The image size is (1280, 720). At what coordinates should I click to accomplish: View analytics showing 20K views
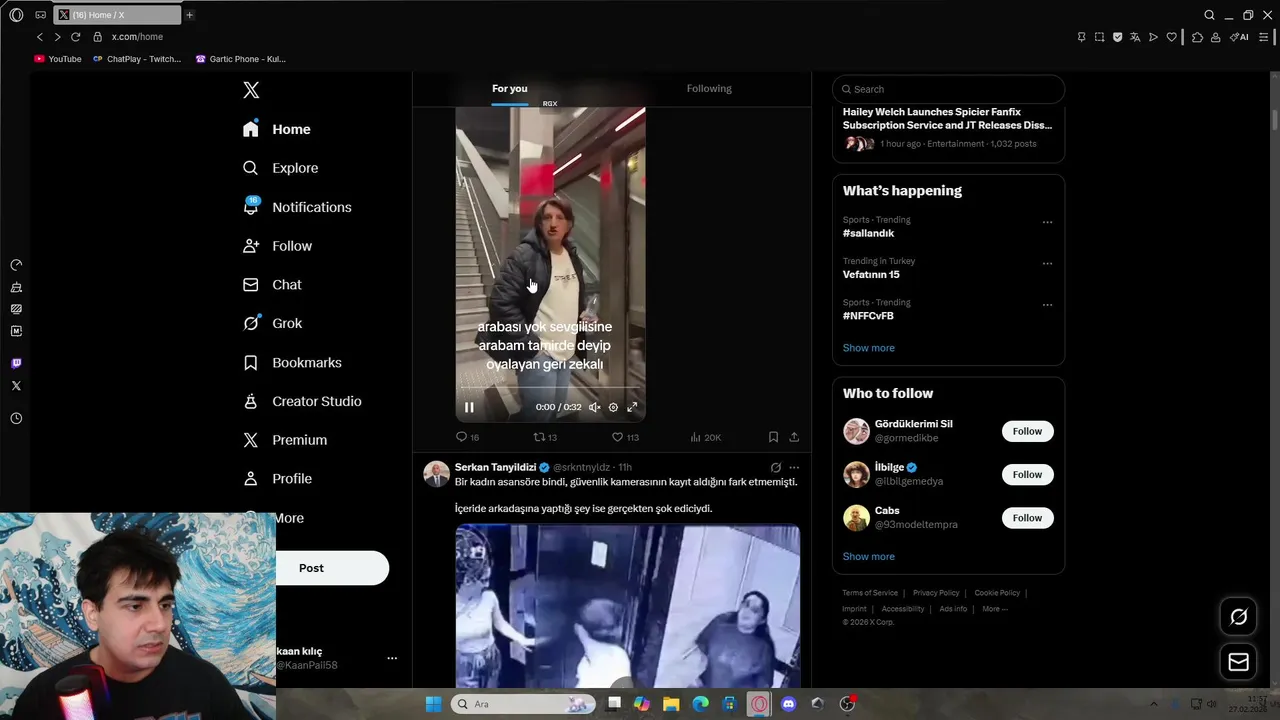pyautogui.click(x=705, y=437)
